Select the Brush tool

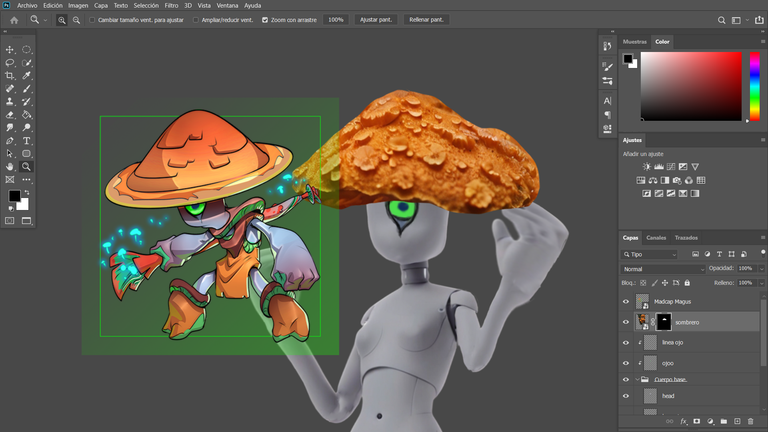26,89
